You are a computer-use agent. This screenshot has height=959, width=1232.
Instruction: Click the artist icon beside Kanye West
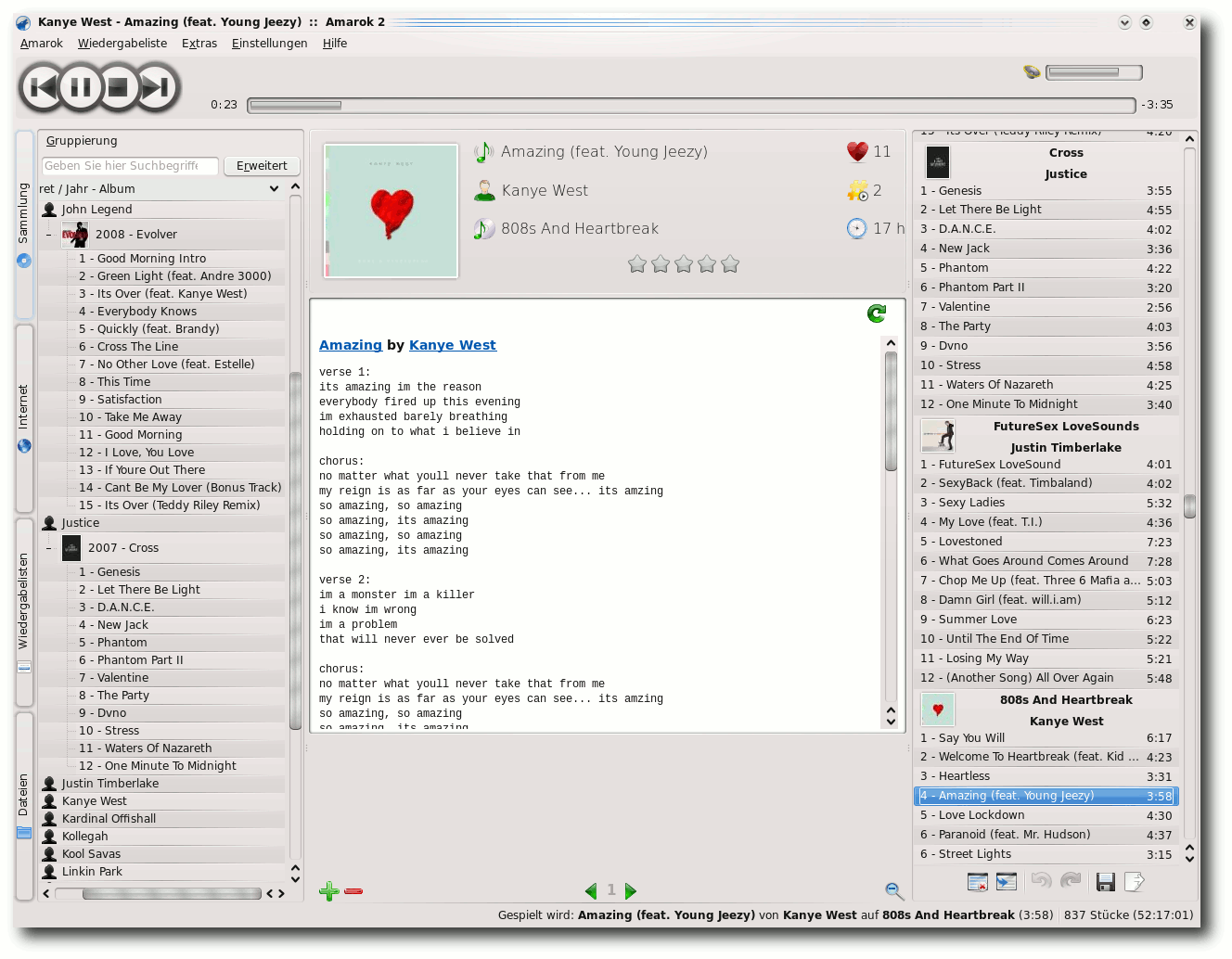(484, 190)
